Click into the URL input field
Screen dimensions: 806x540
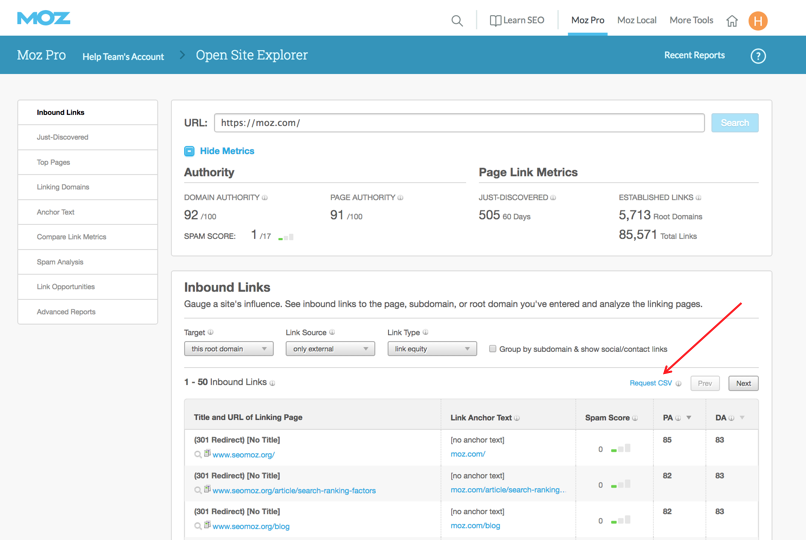[459, 123]
